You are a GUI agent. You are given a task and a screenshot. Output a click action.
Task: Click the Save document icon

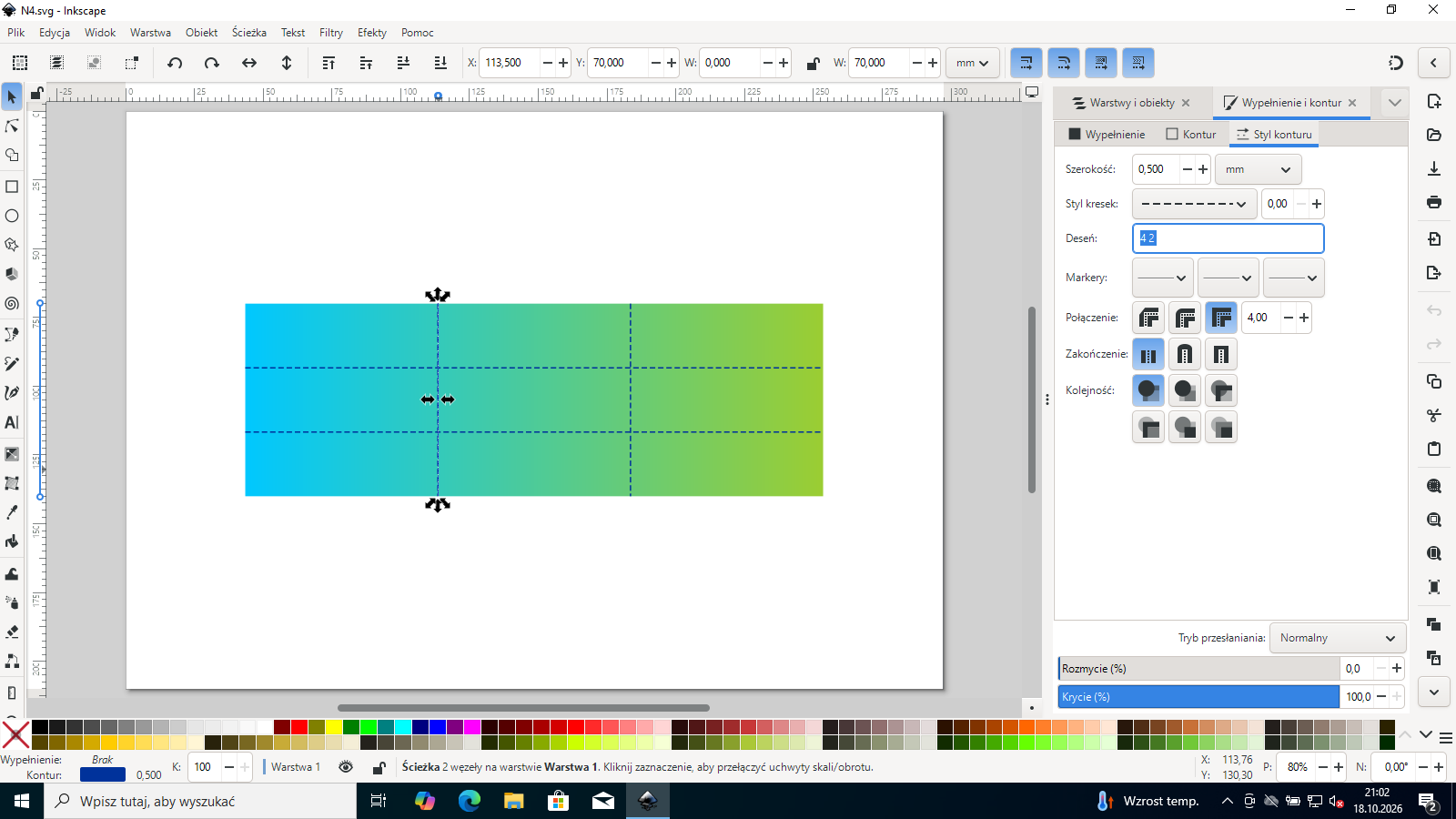(1434, 168)
